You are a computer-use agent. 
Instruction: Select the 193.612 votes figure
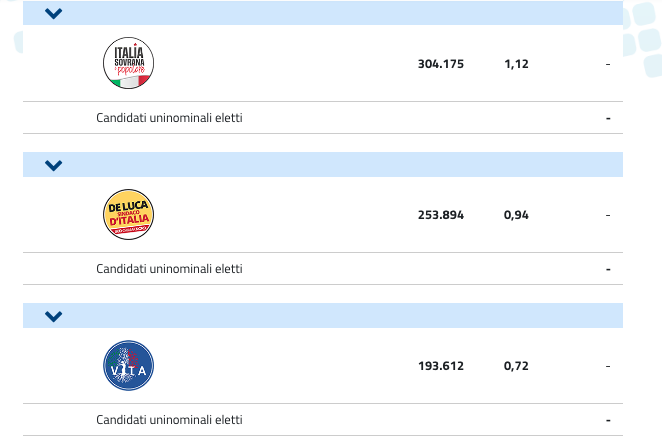(440, 366)
